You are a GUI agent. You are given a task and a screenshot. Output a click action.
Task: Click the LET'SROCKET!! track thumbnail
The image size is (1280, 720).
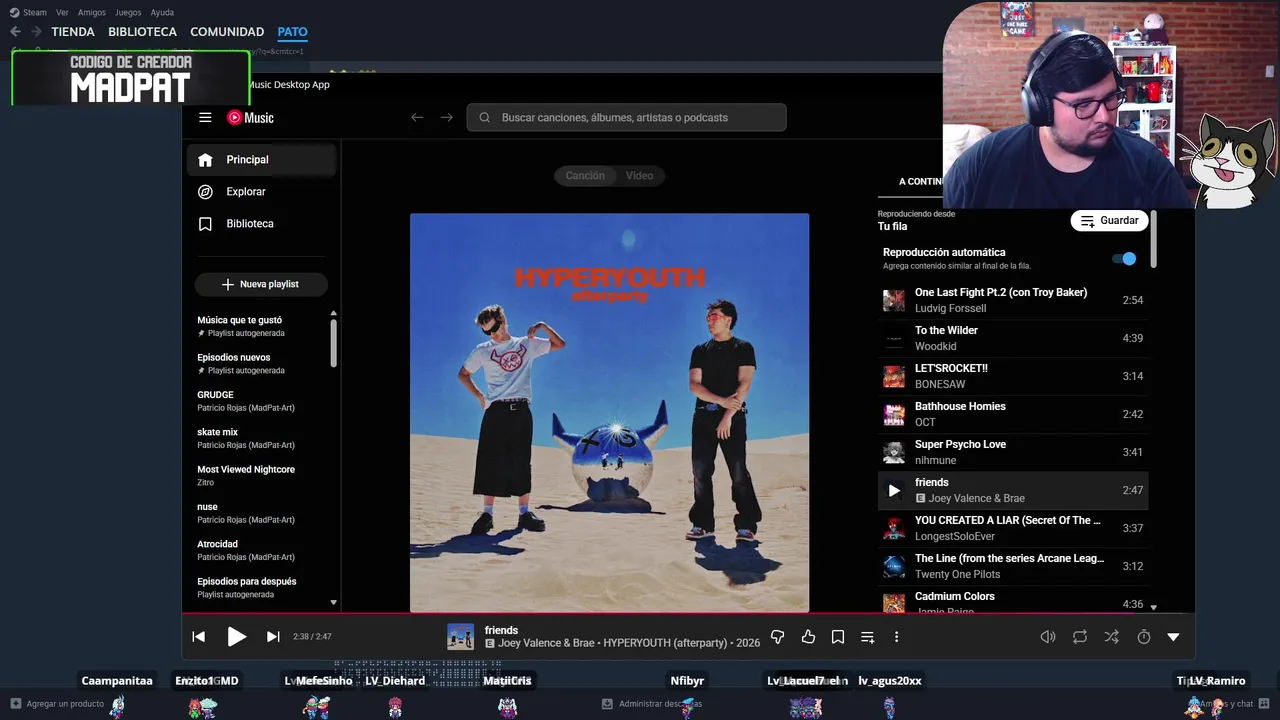click(894, 376)
